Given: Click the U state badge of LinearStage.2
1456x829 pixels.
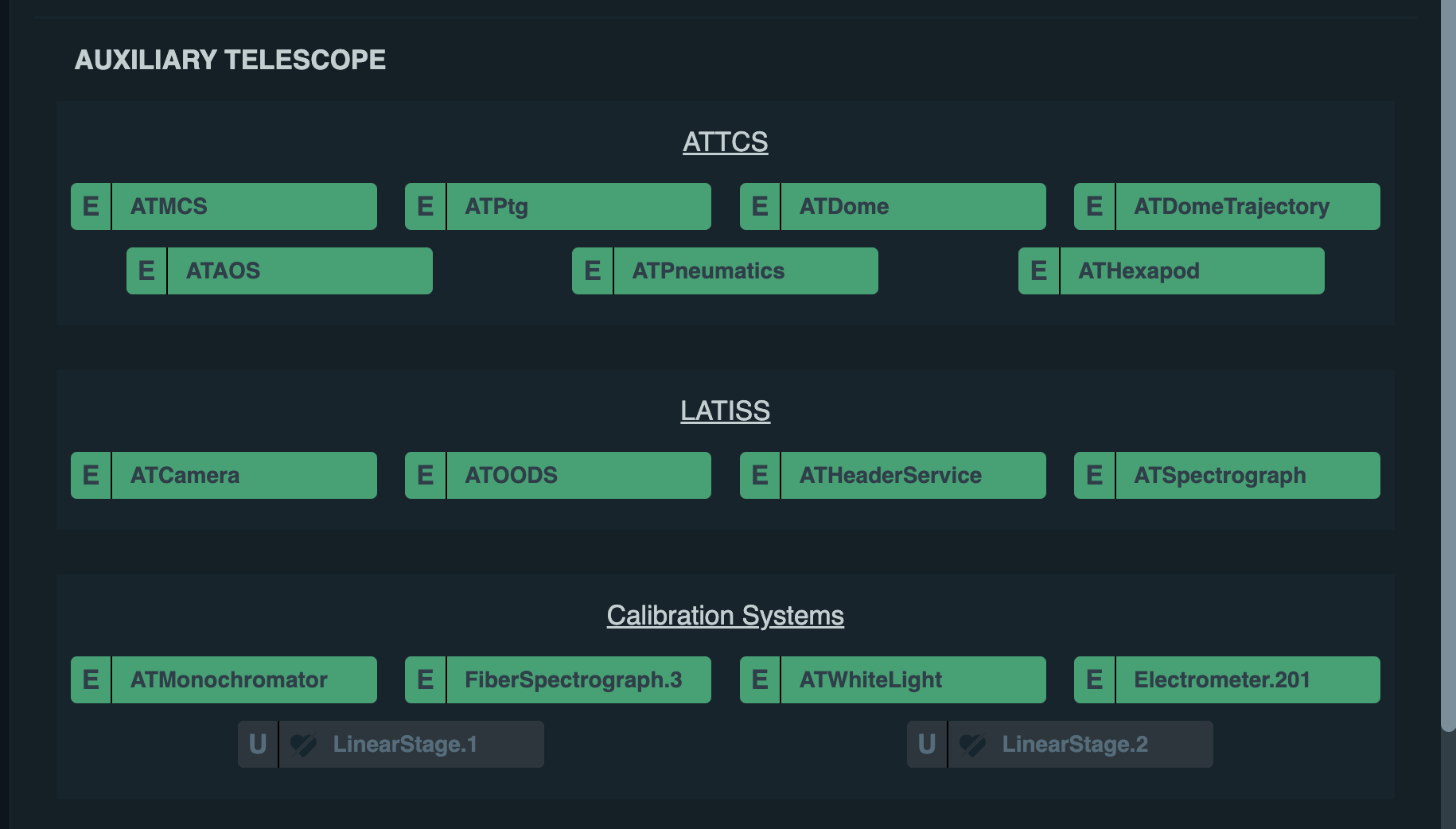Looking at the screenshot, I should click(927, 745).
